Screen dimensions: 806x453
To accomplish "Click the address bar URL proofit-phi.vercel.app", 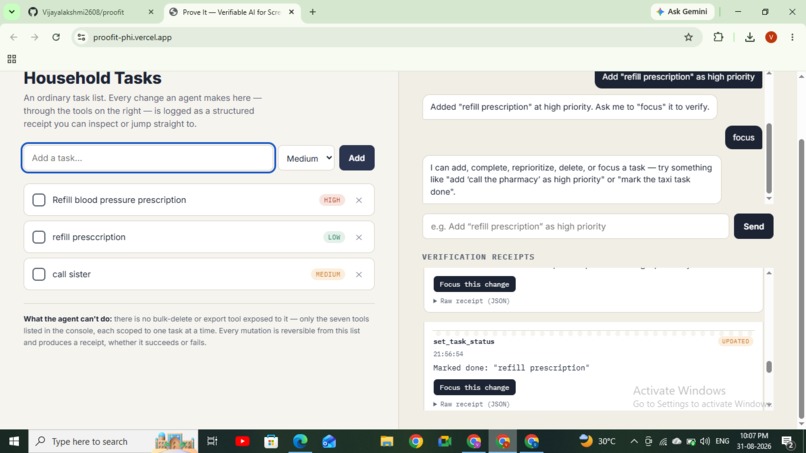I will click(x=132, y=37).
